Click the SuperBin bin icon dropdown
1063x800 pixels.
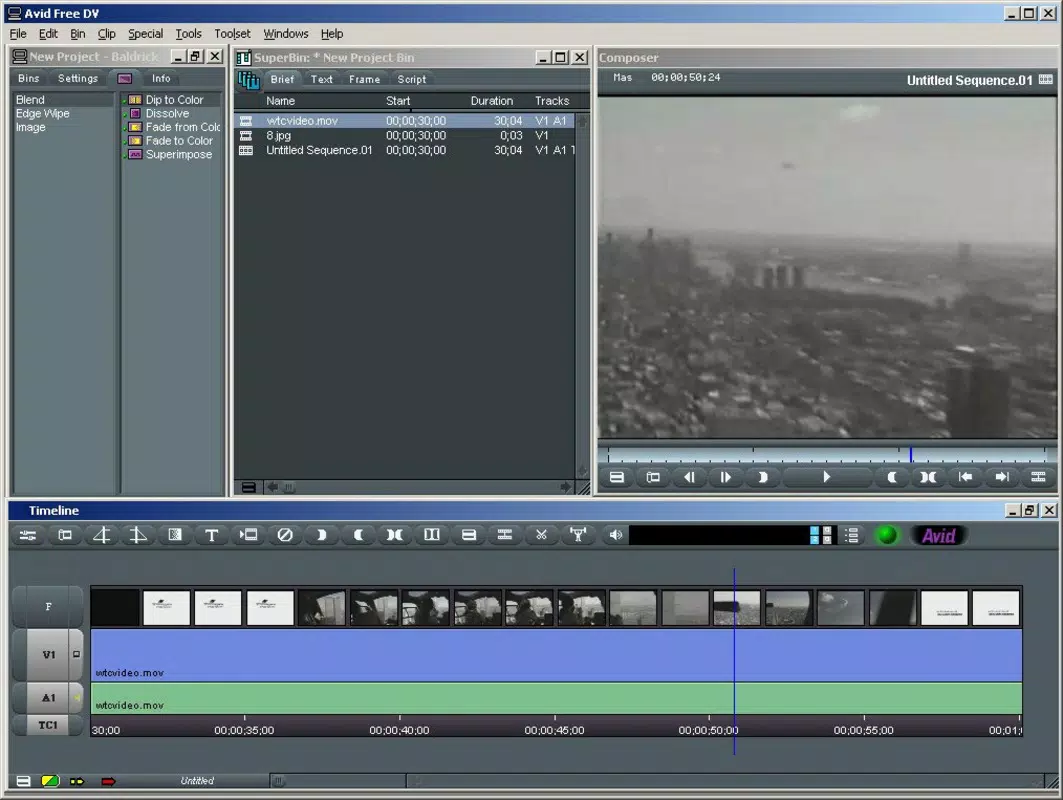point(248,81)
